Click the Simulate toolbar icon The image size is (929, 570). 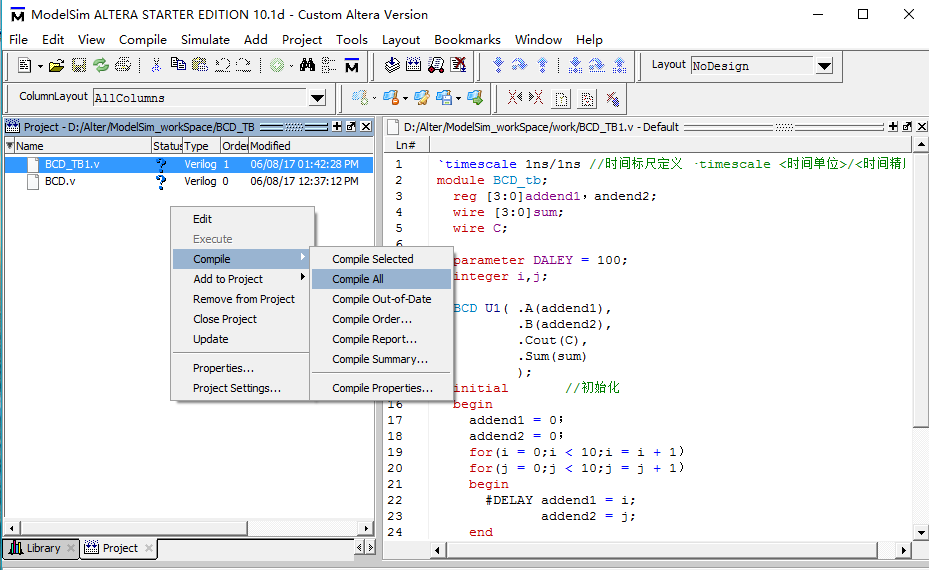pyautogui.click(x=436, y=65)
